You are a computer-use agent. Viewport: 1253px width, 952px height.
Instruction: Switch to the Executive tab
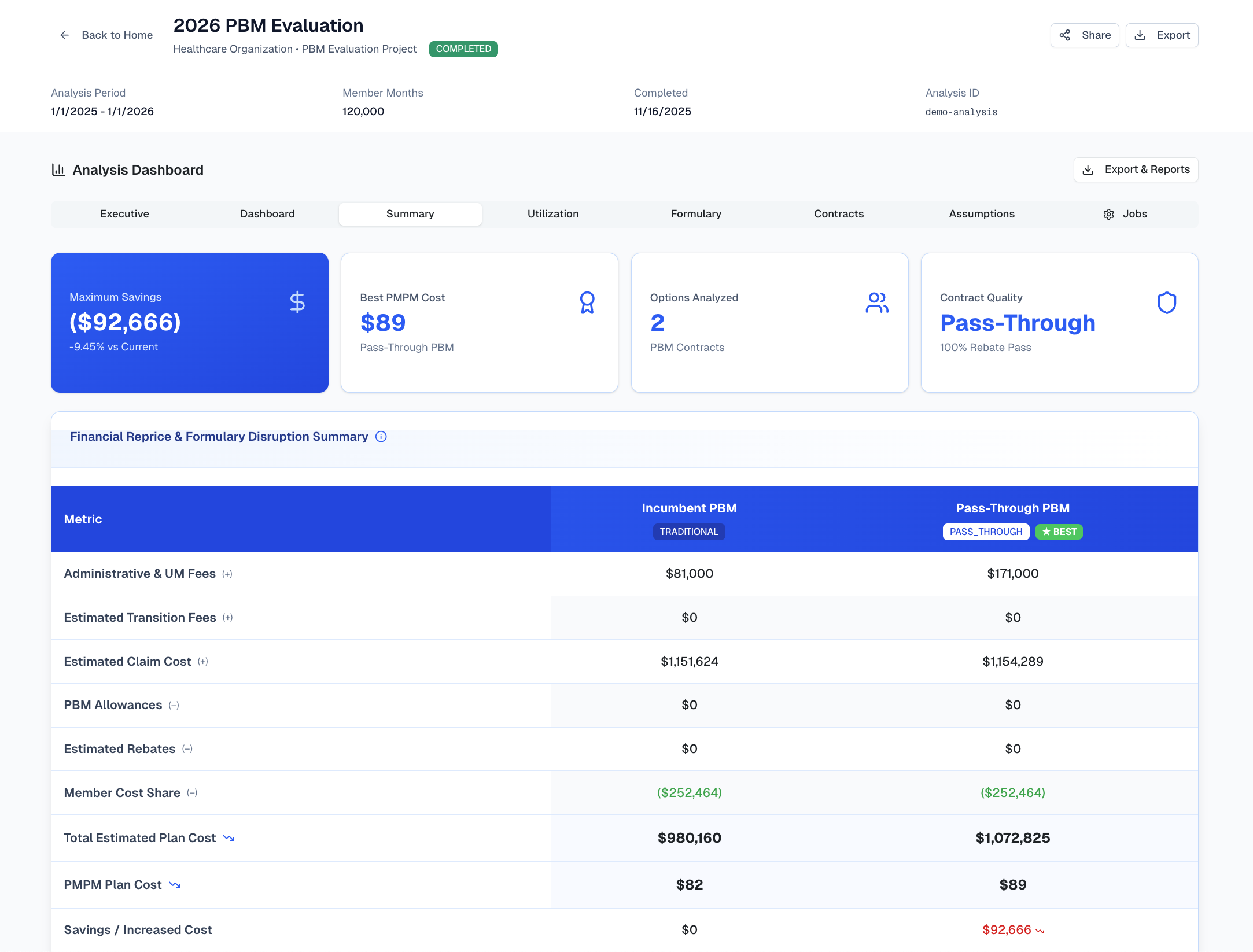[124, 214]
